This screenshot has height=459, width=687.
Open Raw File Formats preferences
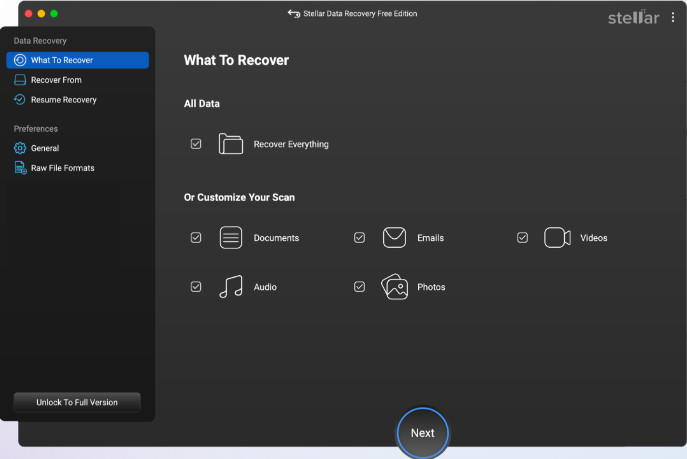[78, 168]
